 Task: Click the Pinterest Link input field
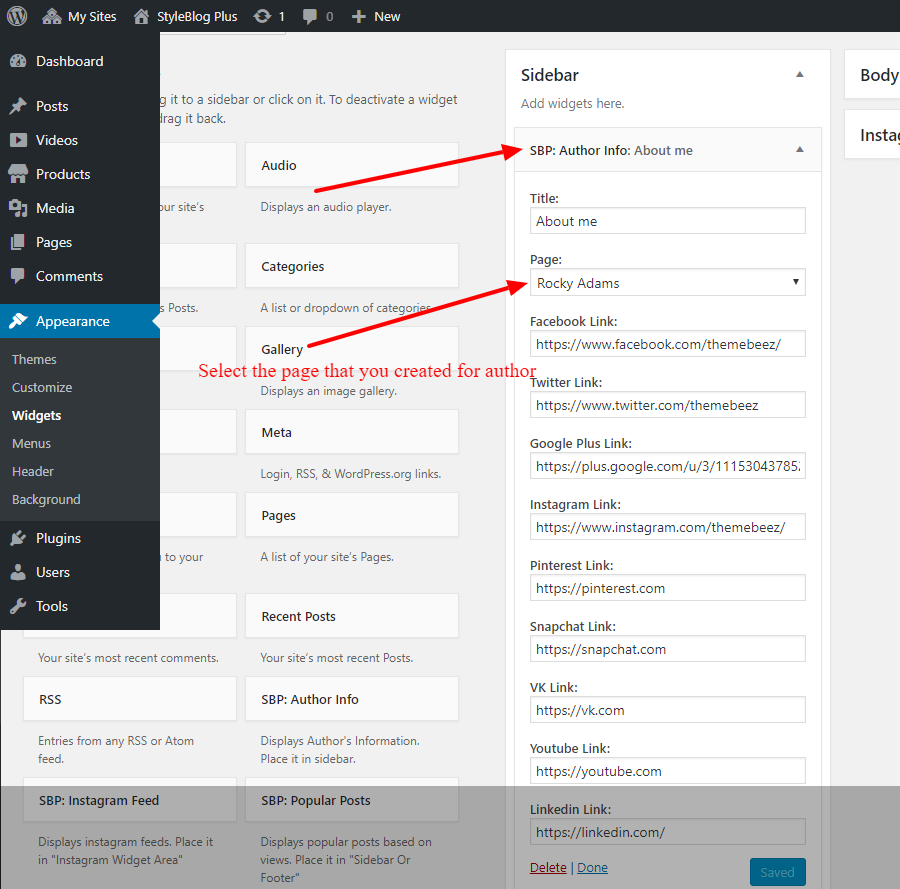pos(668,588)
